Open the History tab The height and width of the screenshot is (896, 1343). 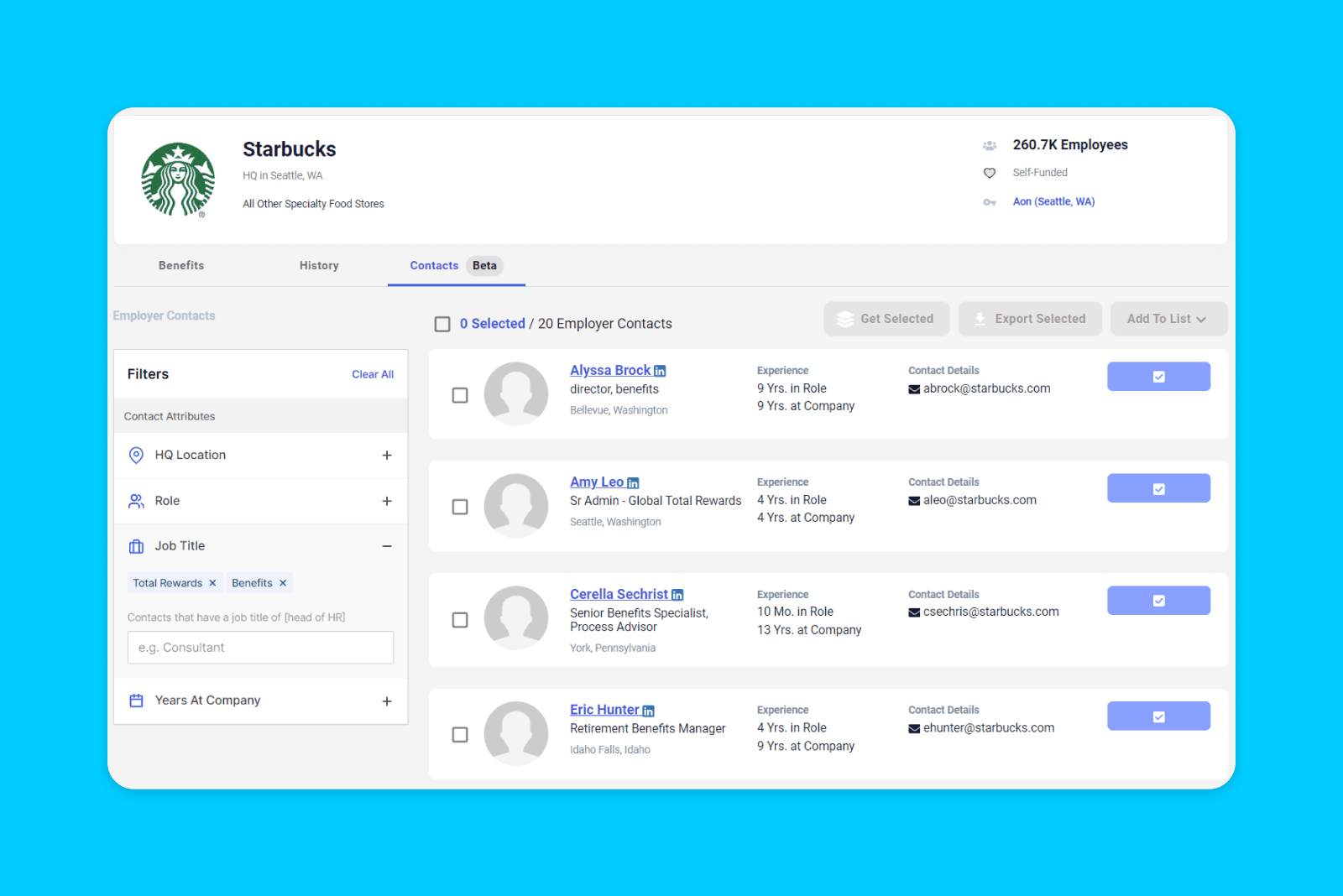tap(319, 266)
